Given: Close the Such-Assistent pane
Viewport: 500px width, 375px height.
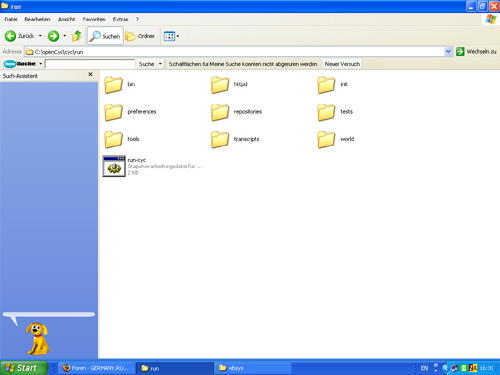Looking at the screenshot, I should pyautogui.click(x=90, y=74).
